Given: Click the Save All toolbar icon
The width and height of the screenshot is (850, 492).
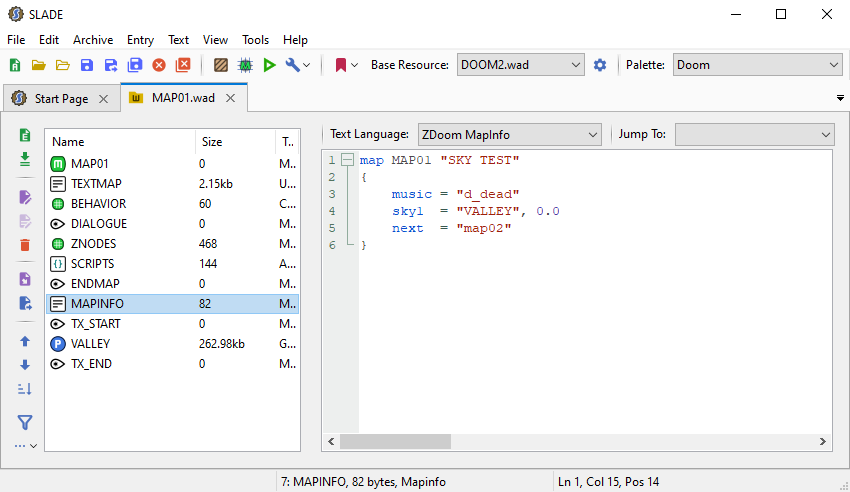Looking at the screenshot, I should [x=135, y=65].
